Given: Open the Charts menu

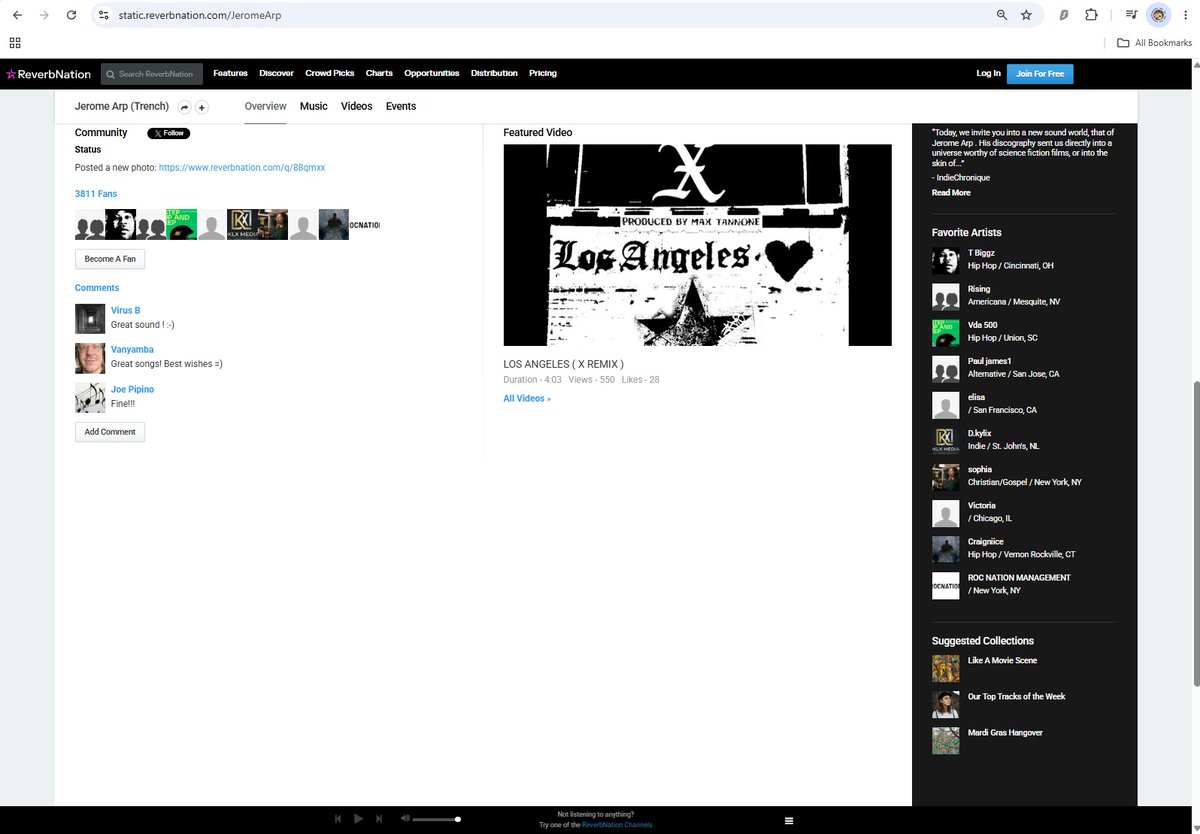Looking at the screenshot, I should pos(379,73).
